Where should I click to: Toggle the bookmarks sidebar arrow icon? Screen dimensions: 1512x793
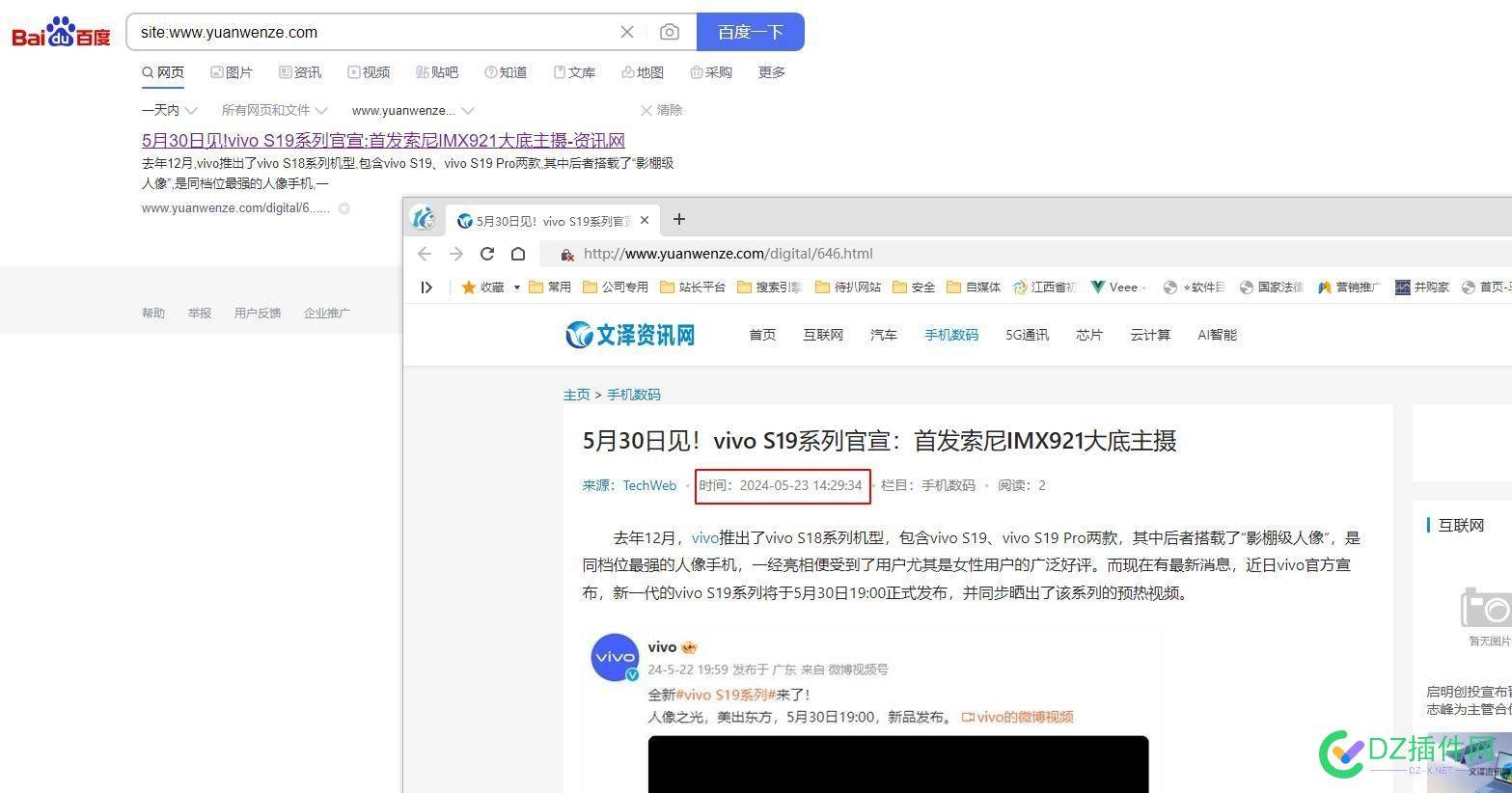coord(426,287)
